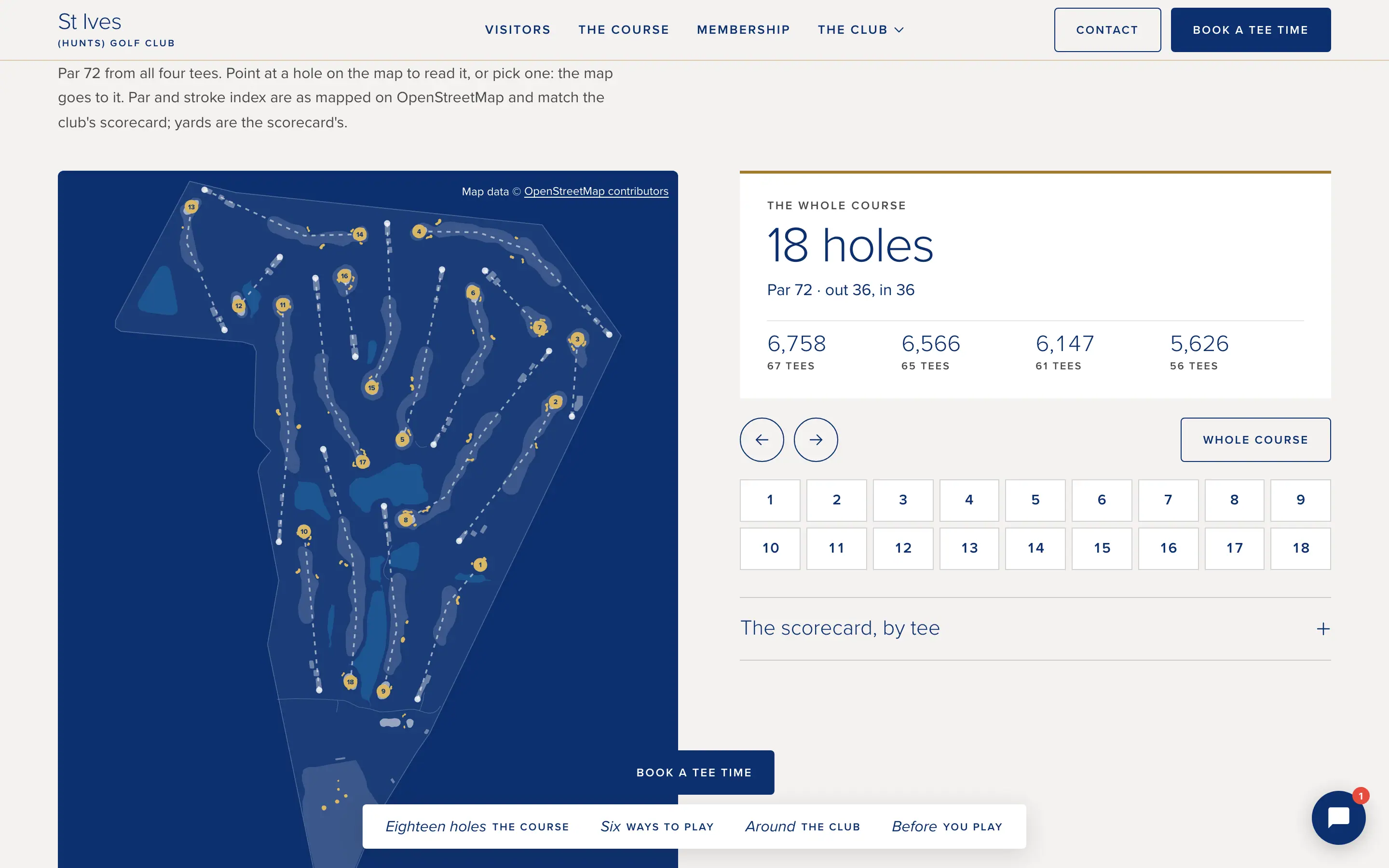This screenshot has height=868, width=1389.
Task: Pick hole 18 in number grid
Action: 1301,548
